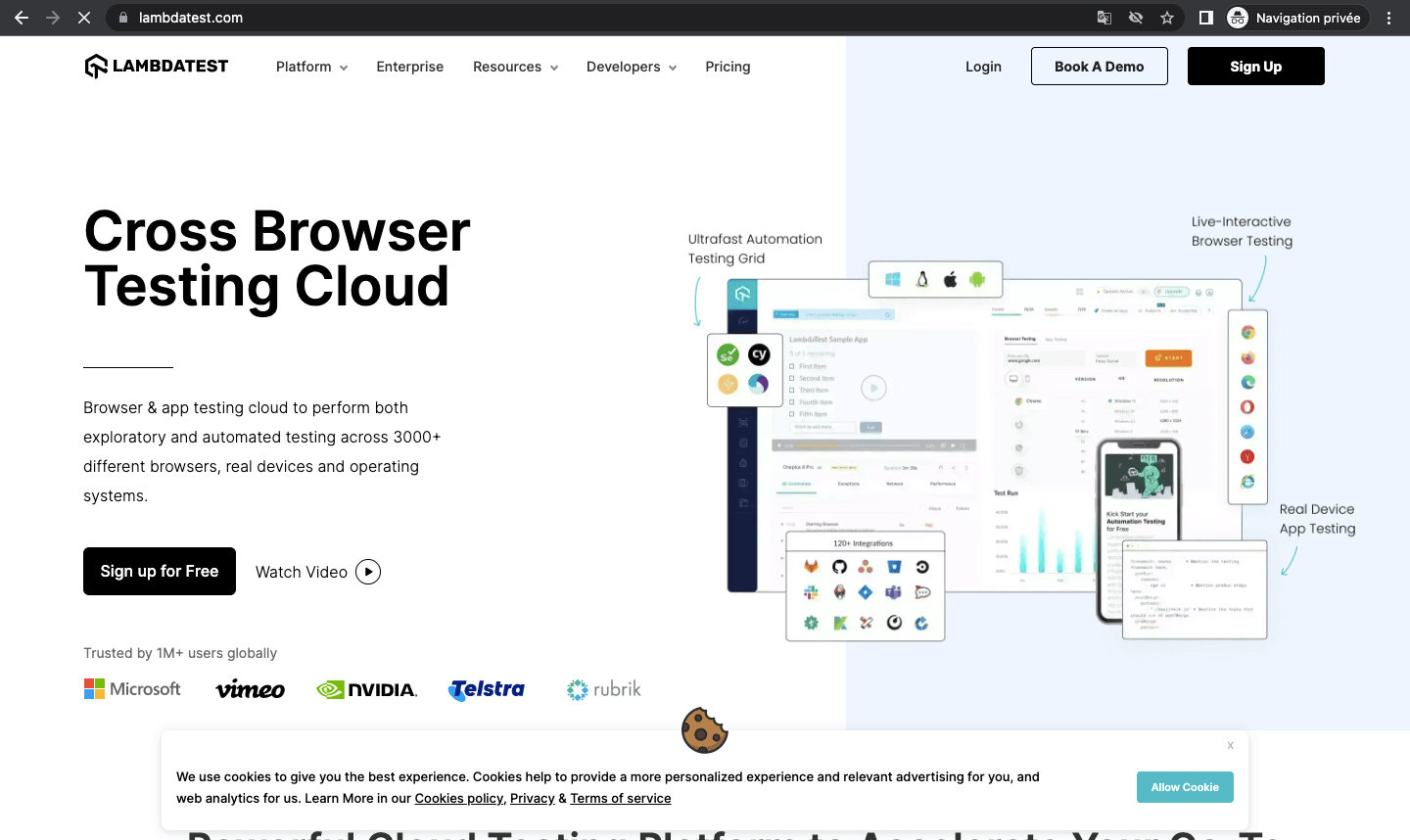Stop loading the page

(x=84, y=18)
